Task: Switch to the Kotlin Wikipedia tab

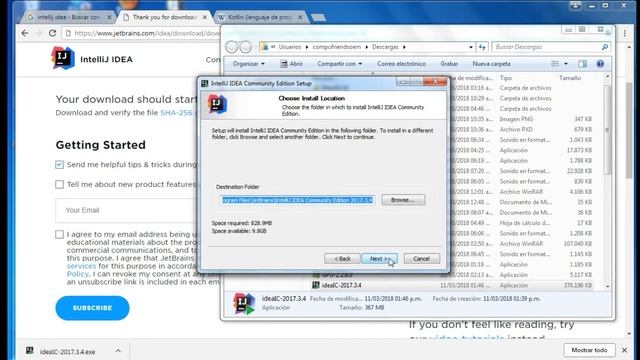Action: coord(260,17)
